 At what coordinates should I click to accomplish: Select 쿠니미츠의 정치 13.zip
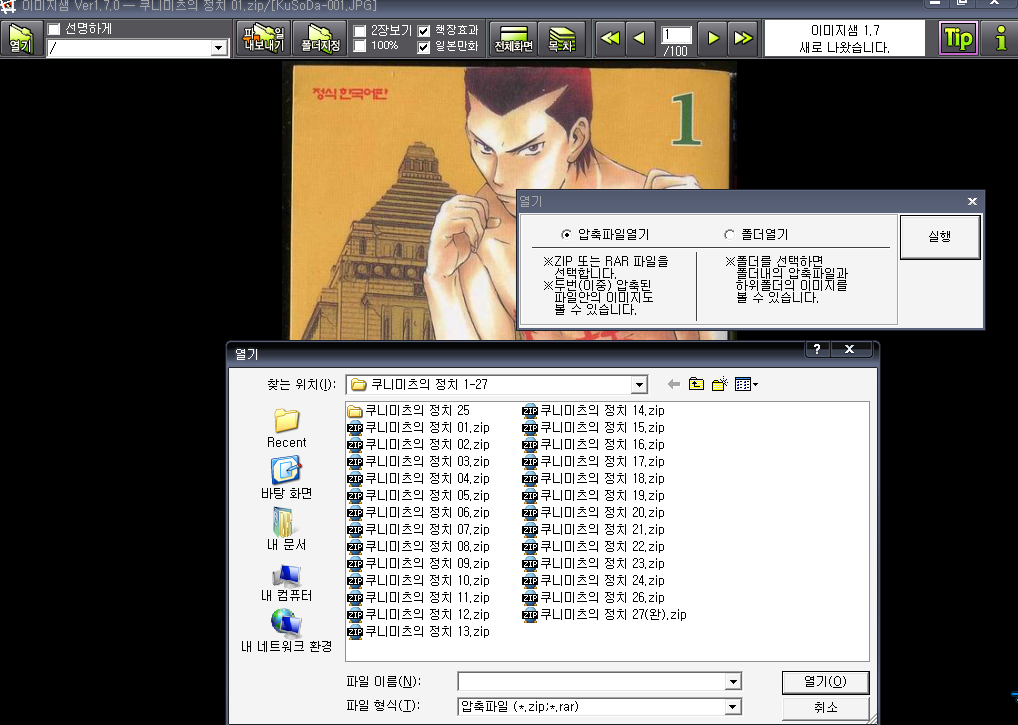point(418,631)
